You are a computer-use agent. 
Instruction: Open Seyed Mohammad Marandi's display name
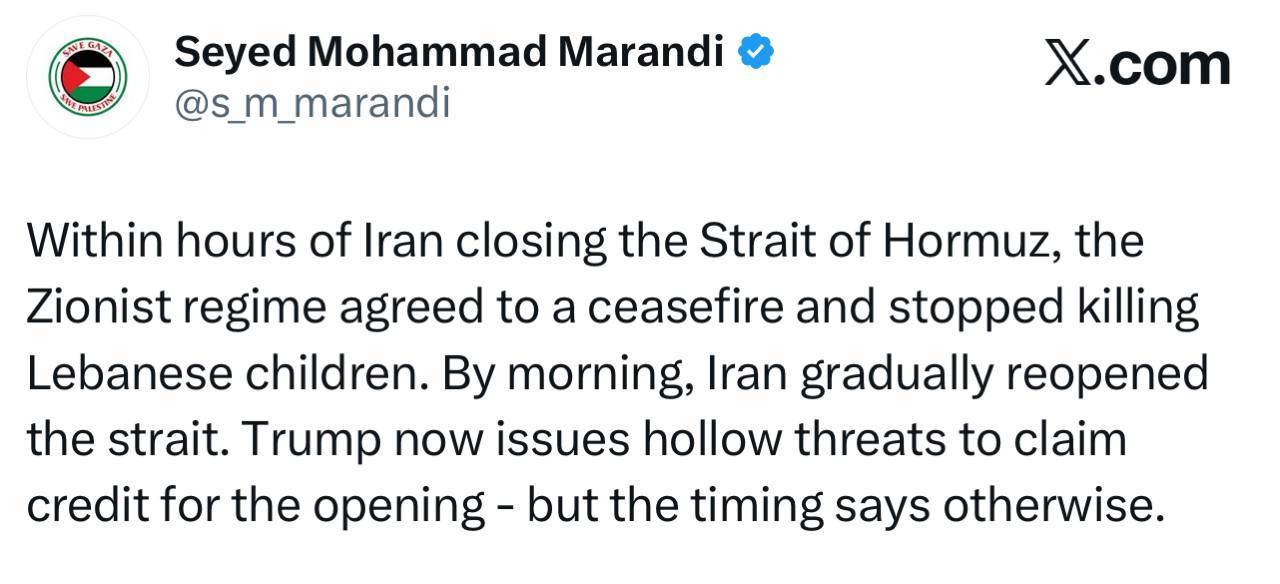coord(449,52)
